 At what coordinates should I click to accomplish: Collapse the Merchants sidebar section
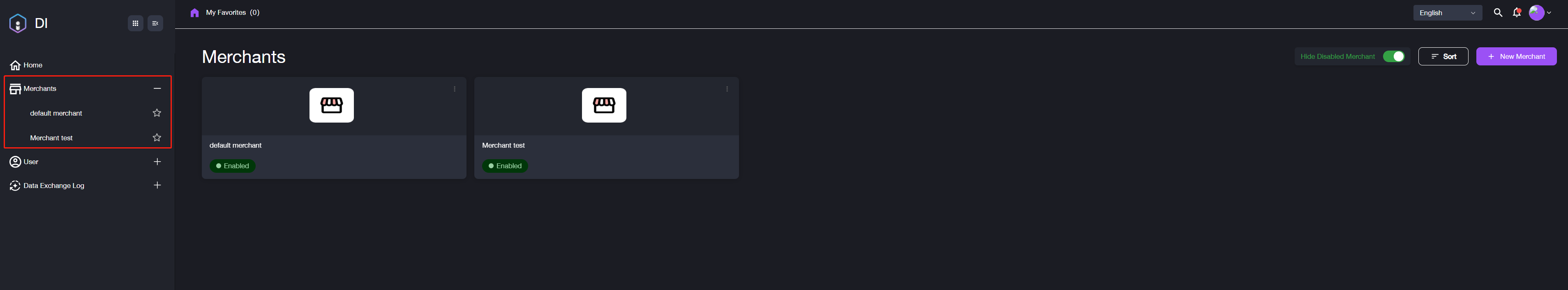157,89
